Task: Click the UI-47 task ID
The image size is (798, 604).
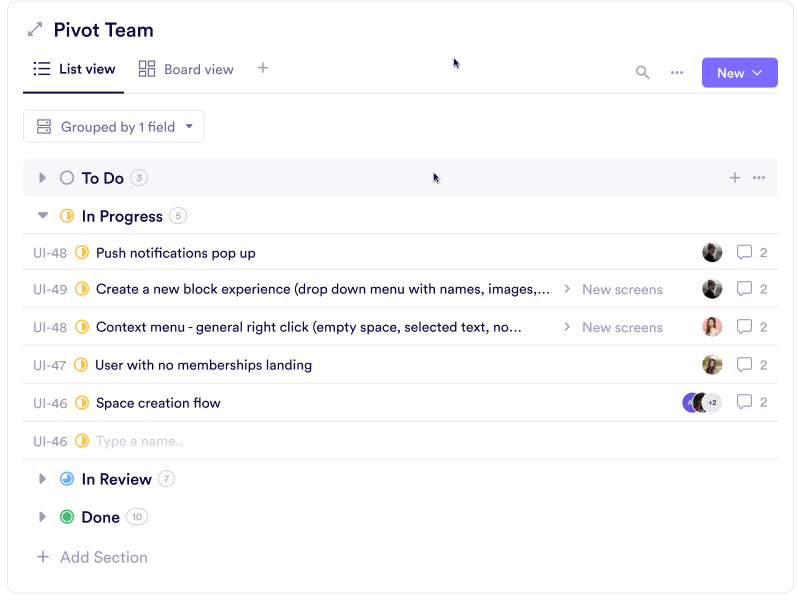Action: pos(49,365)
